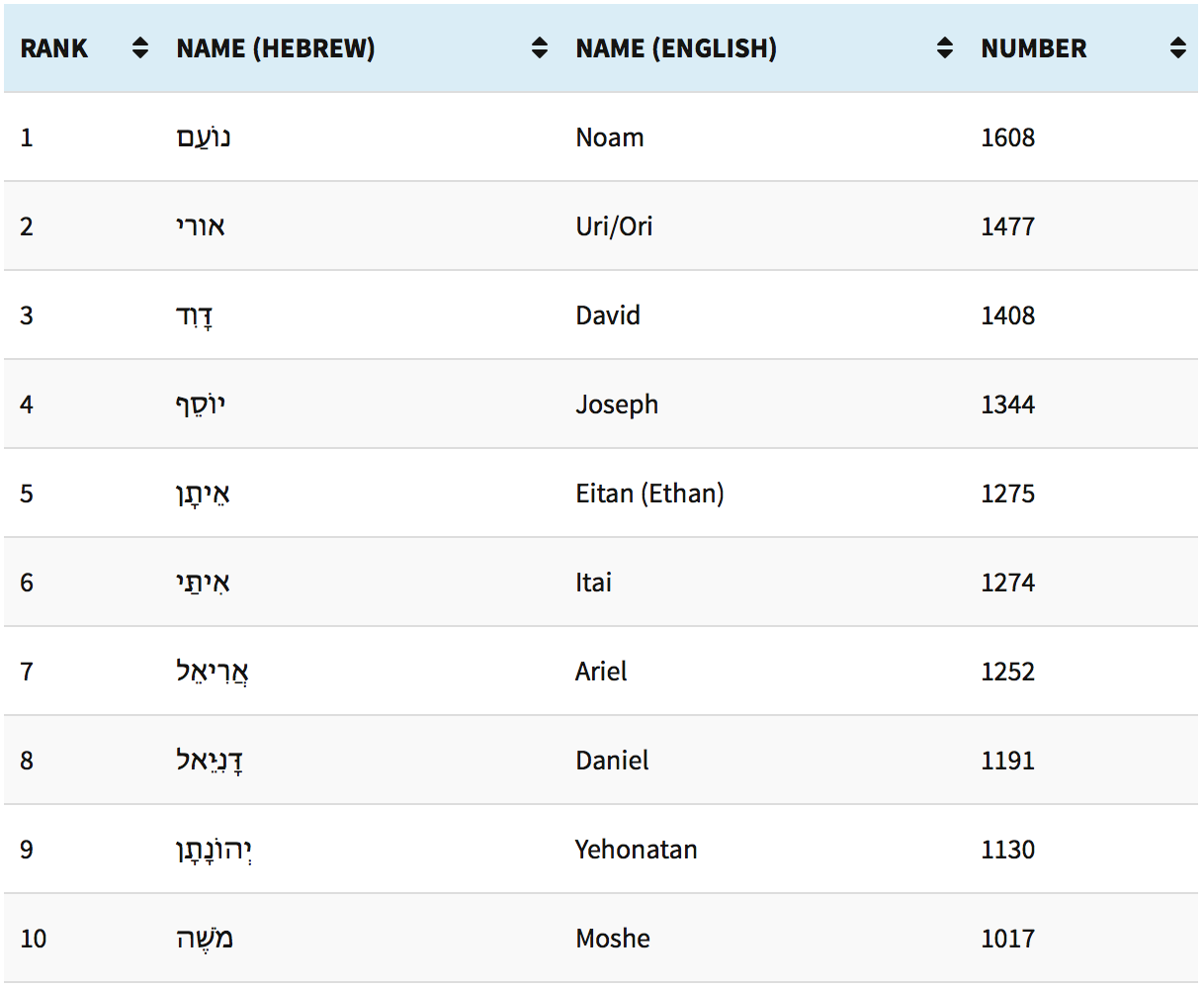Screen dimensions: 1204x989
Task: Click rank 10 cell in last row
Action: [x=34, y=939]
